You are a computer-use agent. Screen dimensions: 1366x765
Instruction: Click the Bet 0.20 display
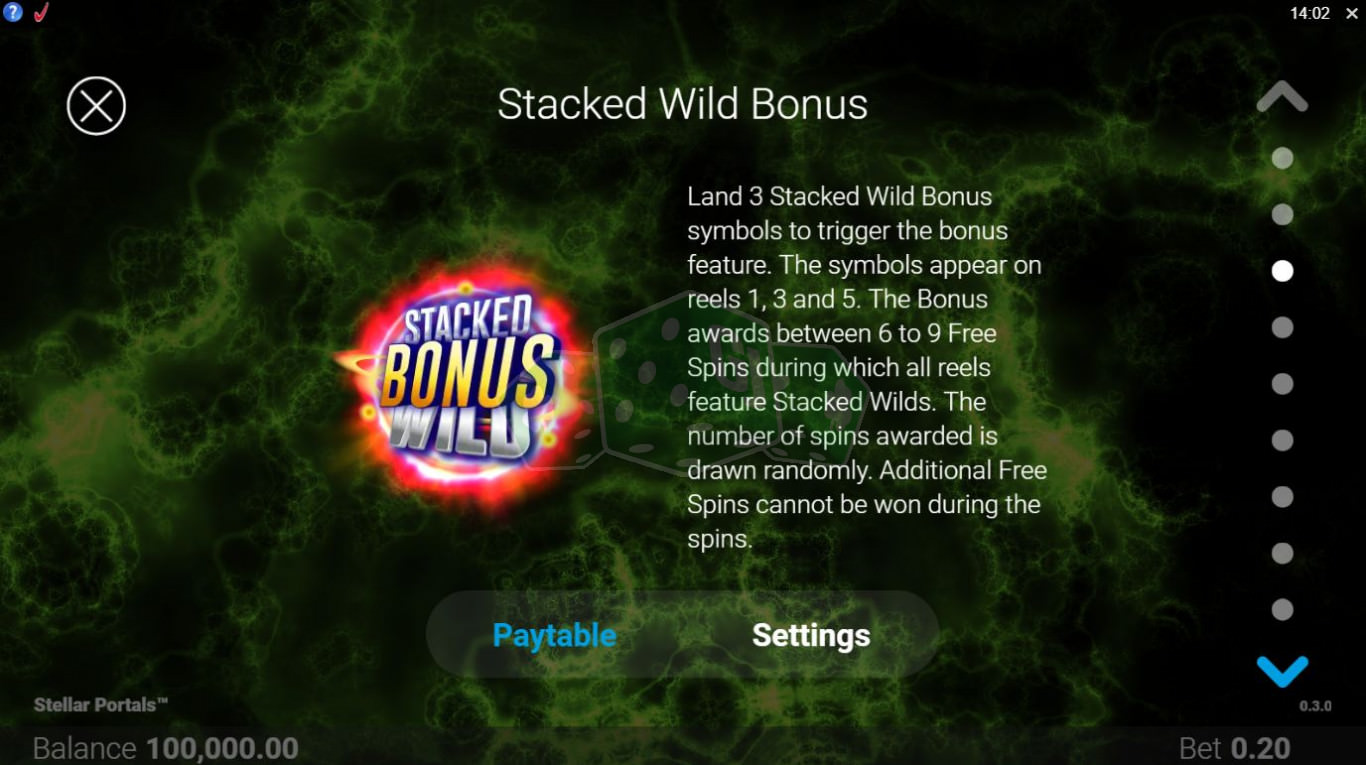click(x=1234, y=748)
